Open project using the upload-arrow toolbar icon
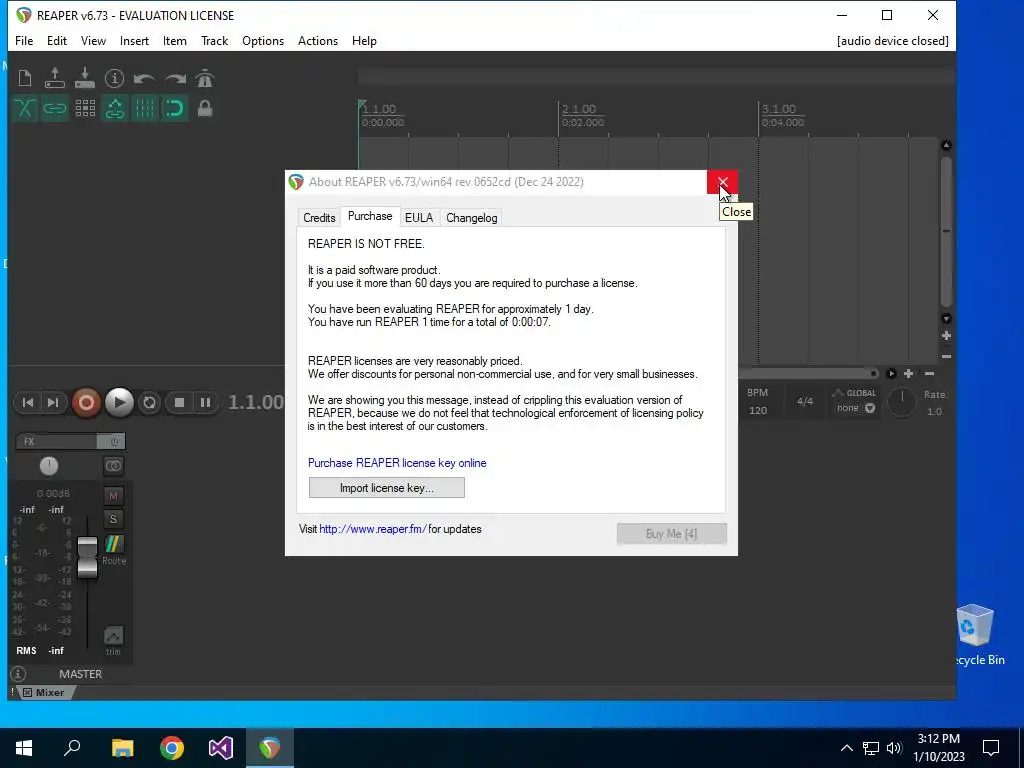The width and height of the screenshot is (1024, 768). point(55,78)
